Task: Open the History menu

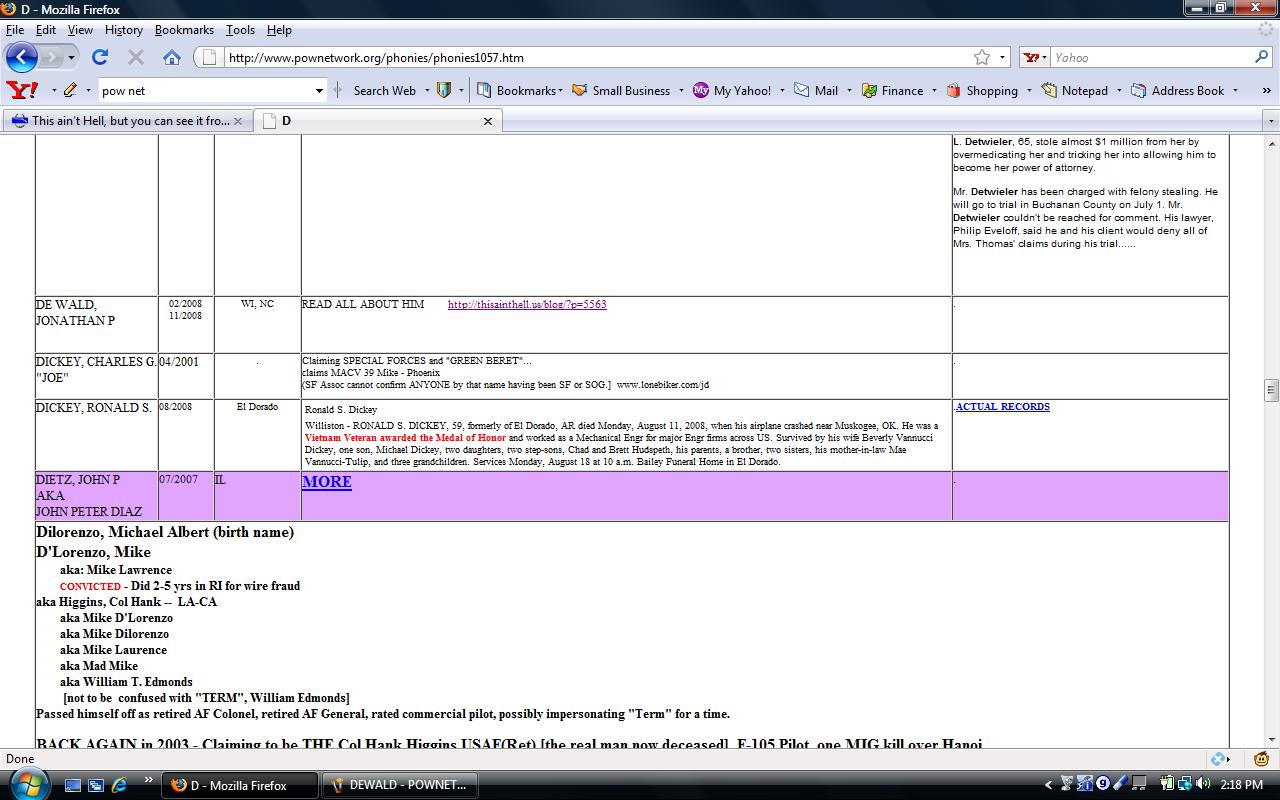Action: [x=124, y=30]
